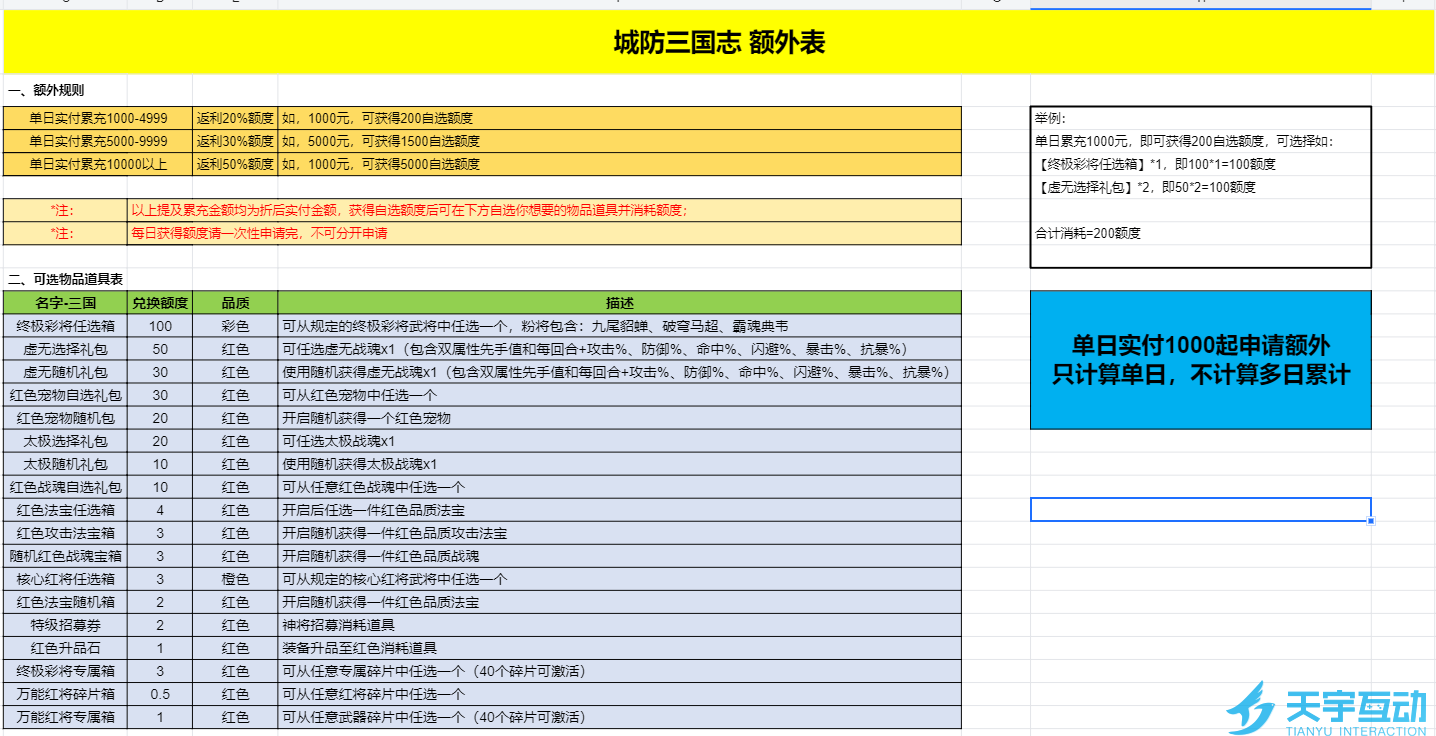Click the 橙色 quality cell
The image size is (1436, 736).
235,579
